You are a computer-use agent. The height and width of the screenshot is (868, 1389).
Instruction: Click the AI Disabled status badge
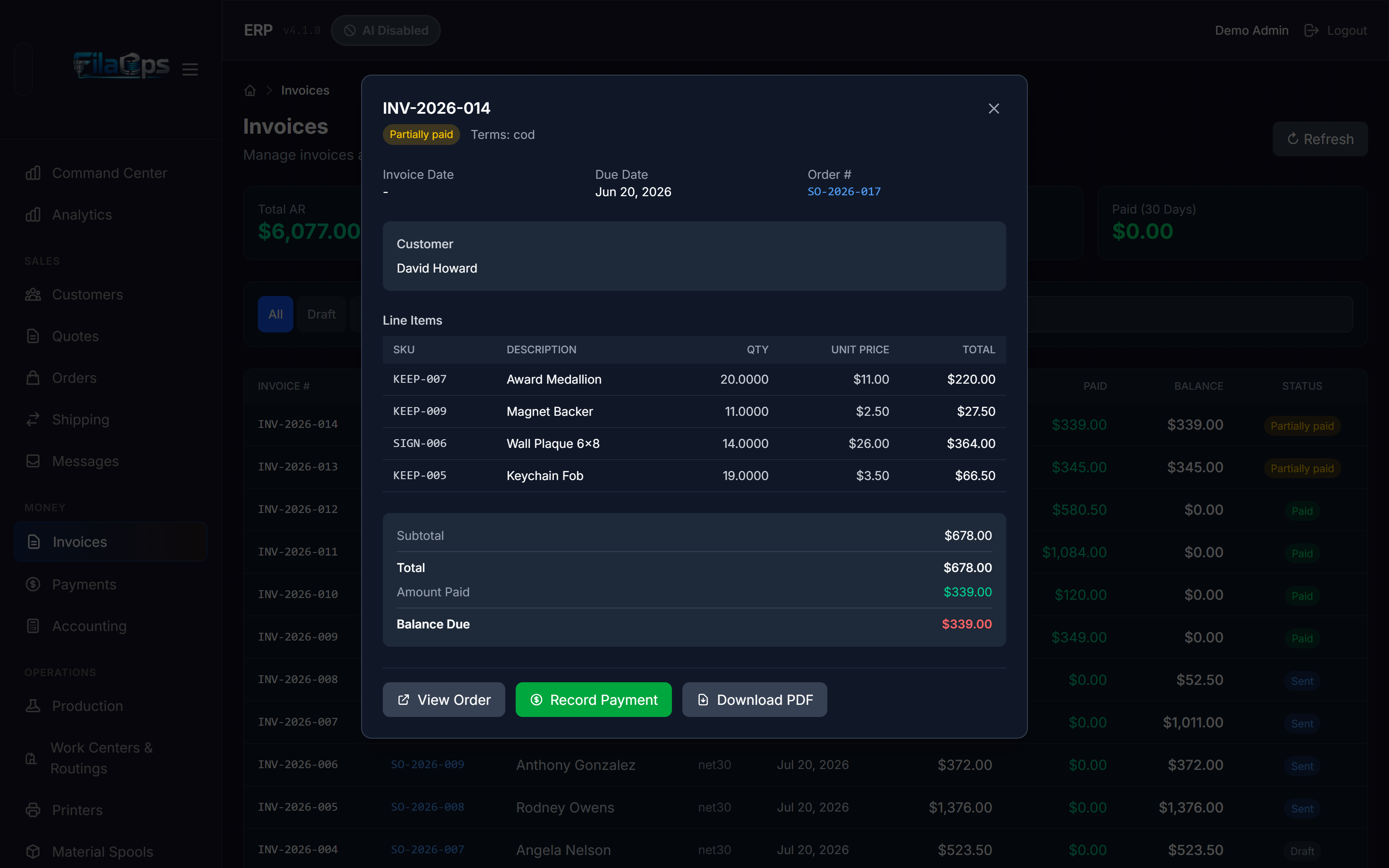coord(386,30)
